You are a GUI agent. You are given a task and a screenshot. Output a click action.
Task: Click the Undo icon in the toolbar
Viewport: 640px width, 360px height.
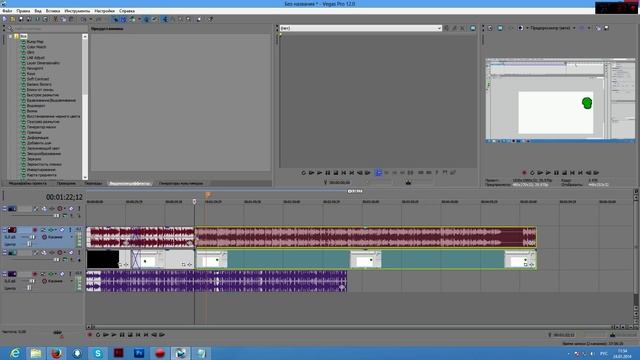click(x=83, y=19)
